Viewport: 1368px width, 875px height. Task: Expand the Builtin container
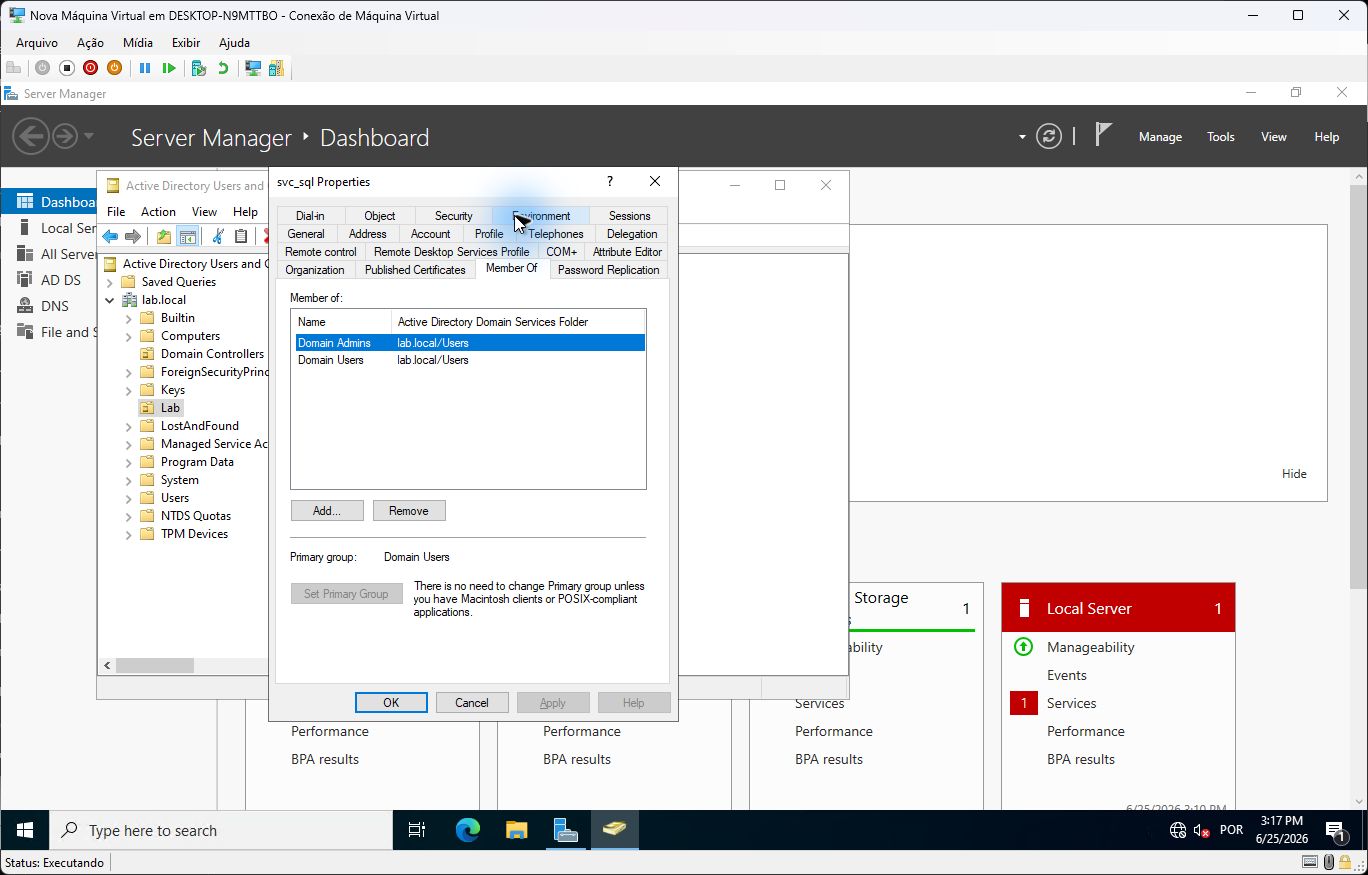point(128,318)
